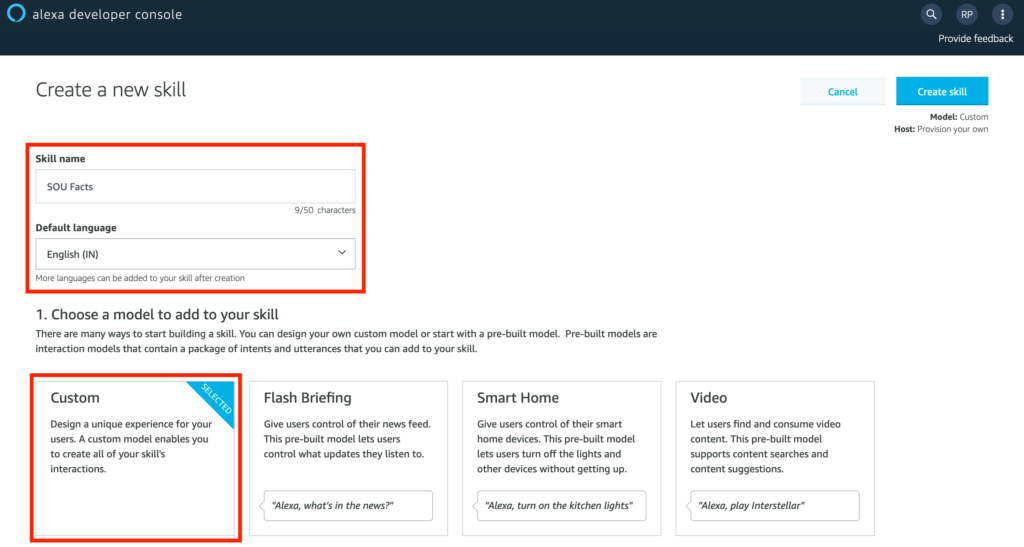Expand the language list using the chevron arrow
Screen dimensions: 1024x547
[341, 253]
